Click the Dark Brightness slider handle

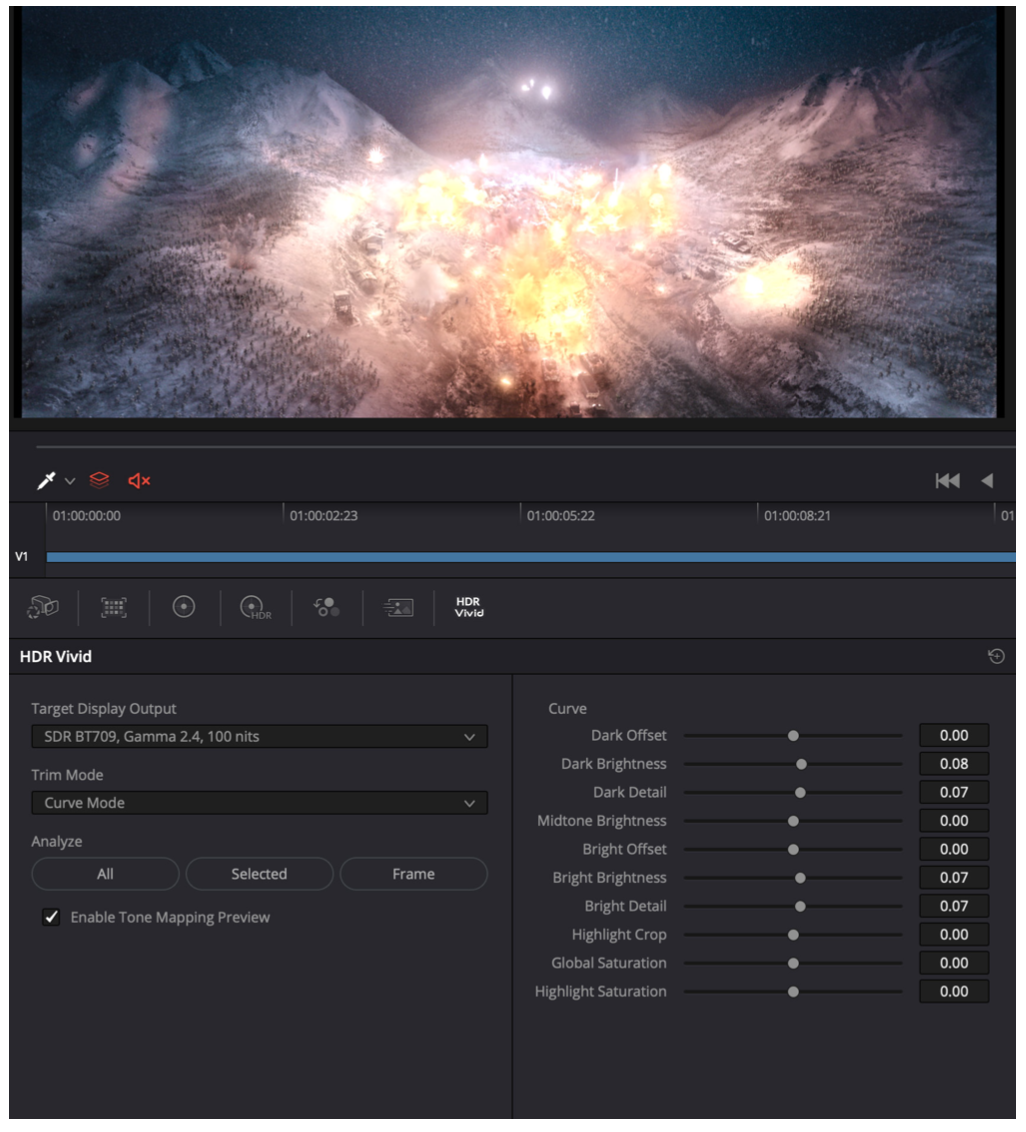click(801, 764)
